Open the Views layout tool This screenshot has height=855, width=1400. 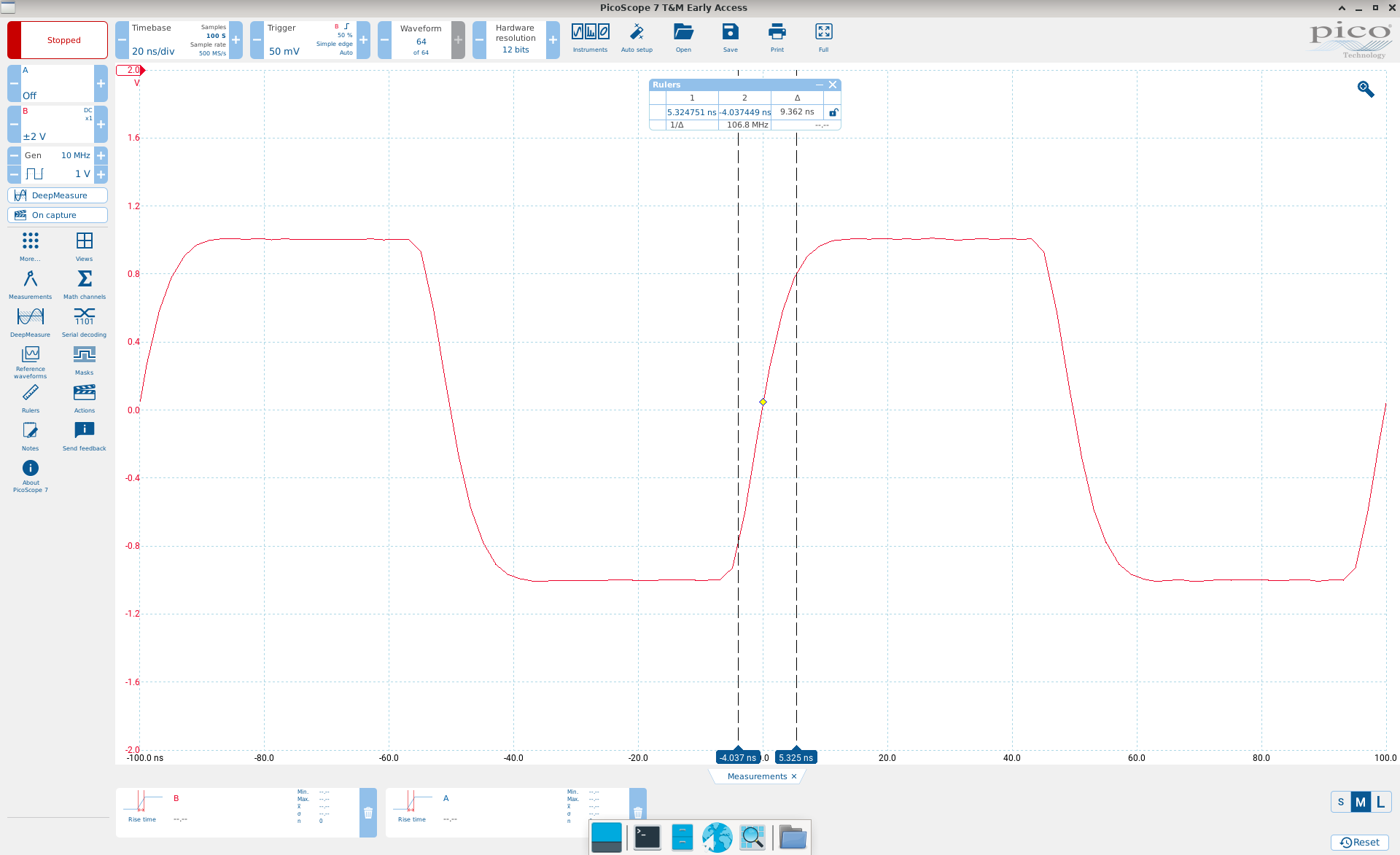point(85,246)
